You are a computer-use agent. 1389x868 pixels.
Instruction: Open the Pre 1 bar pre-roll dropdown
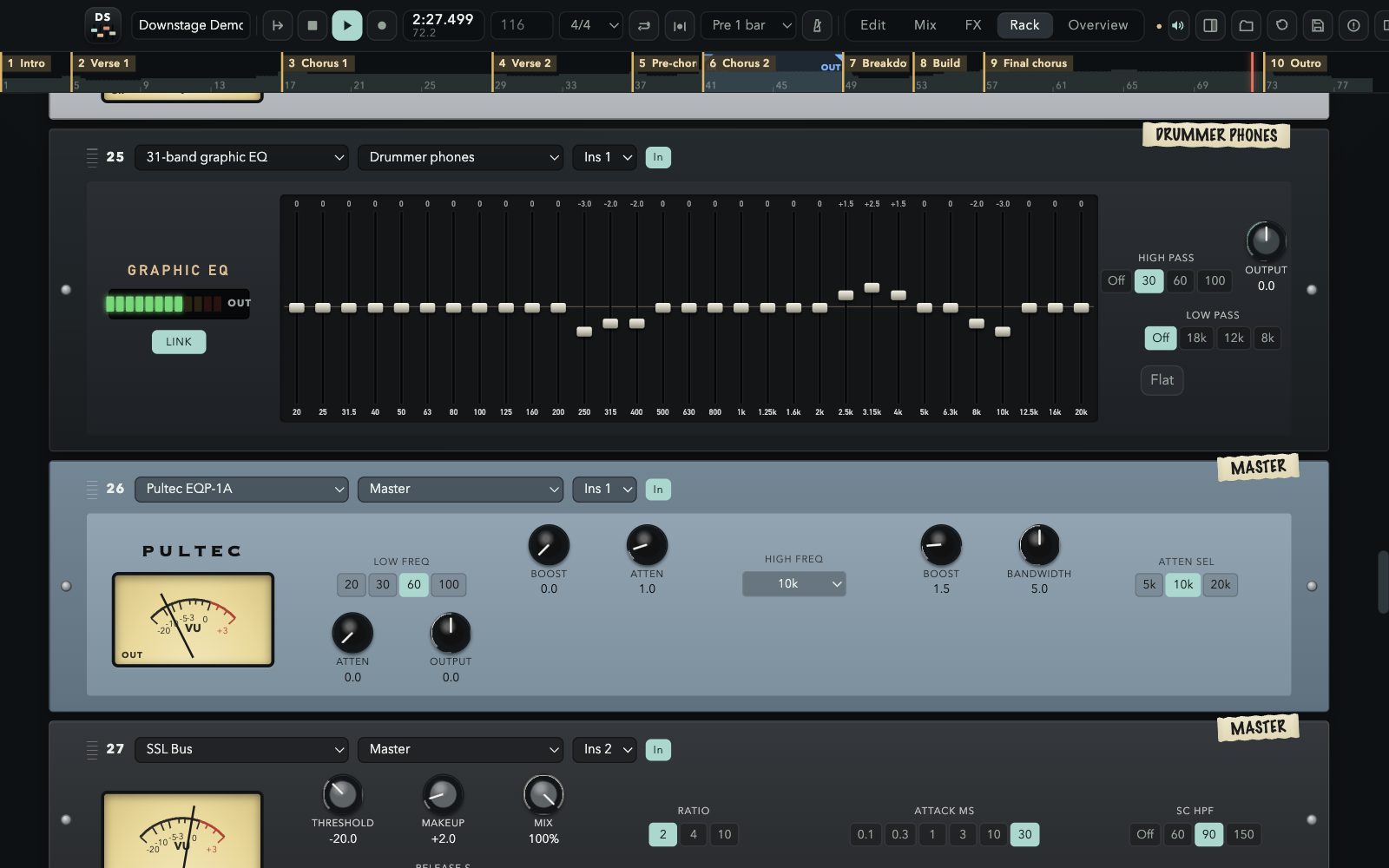[749, 25]
